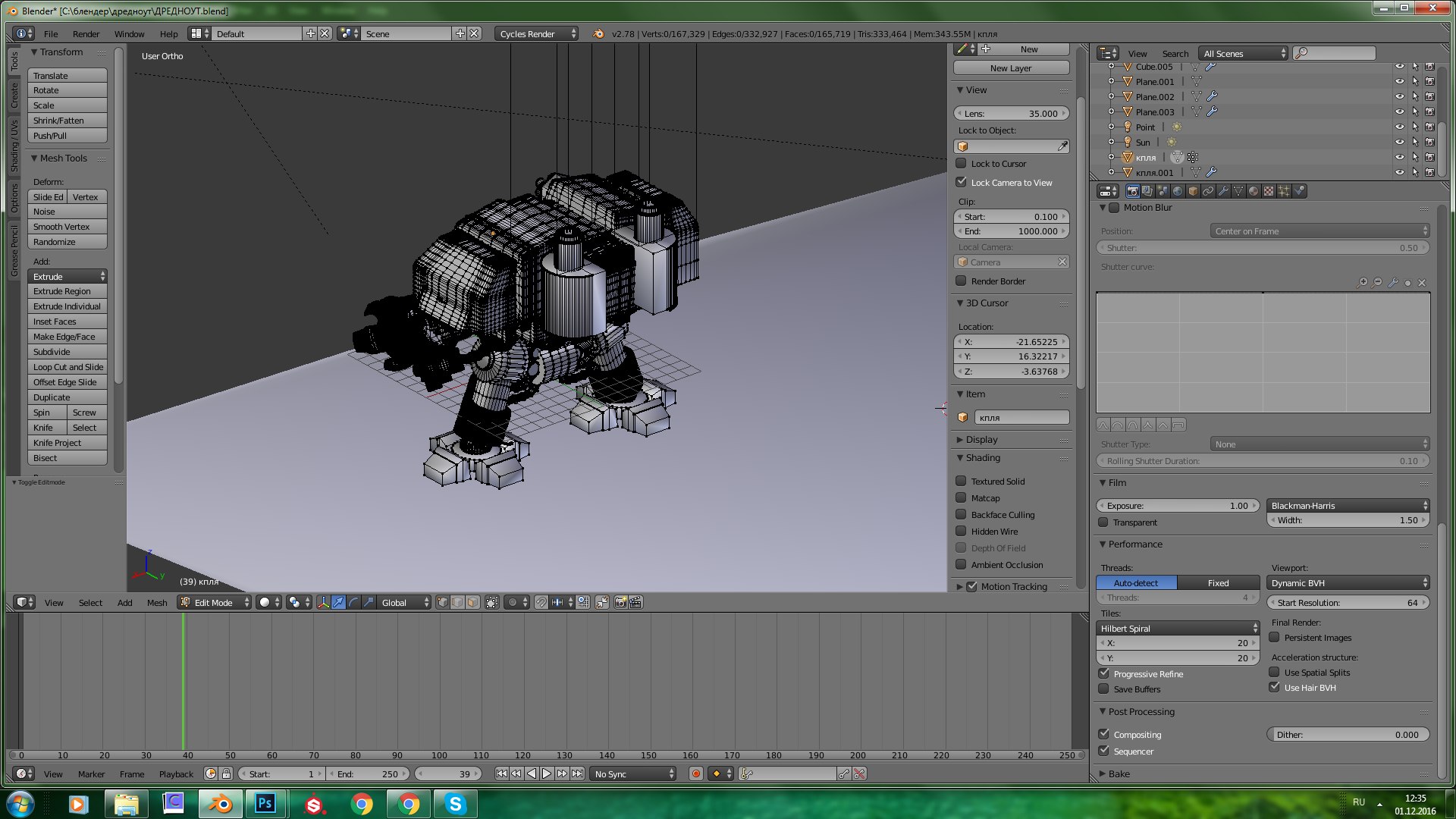Screen dimensions: 1456x819
Task: Open the Hilbert Spiral tile order dropdown
Action: (1178, 628)
